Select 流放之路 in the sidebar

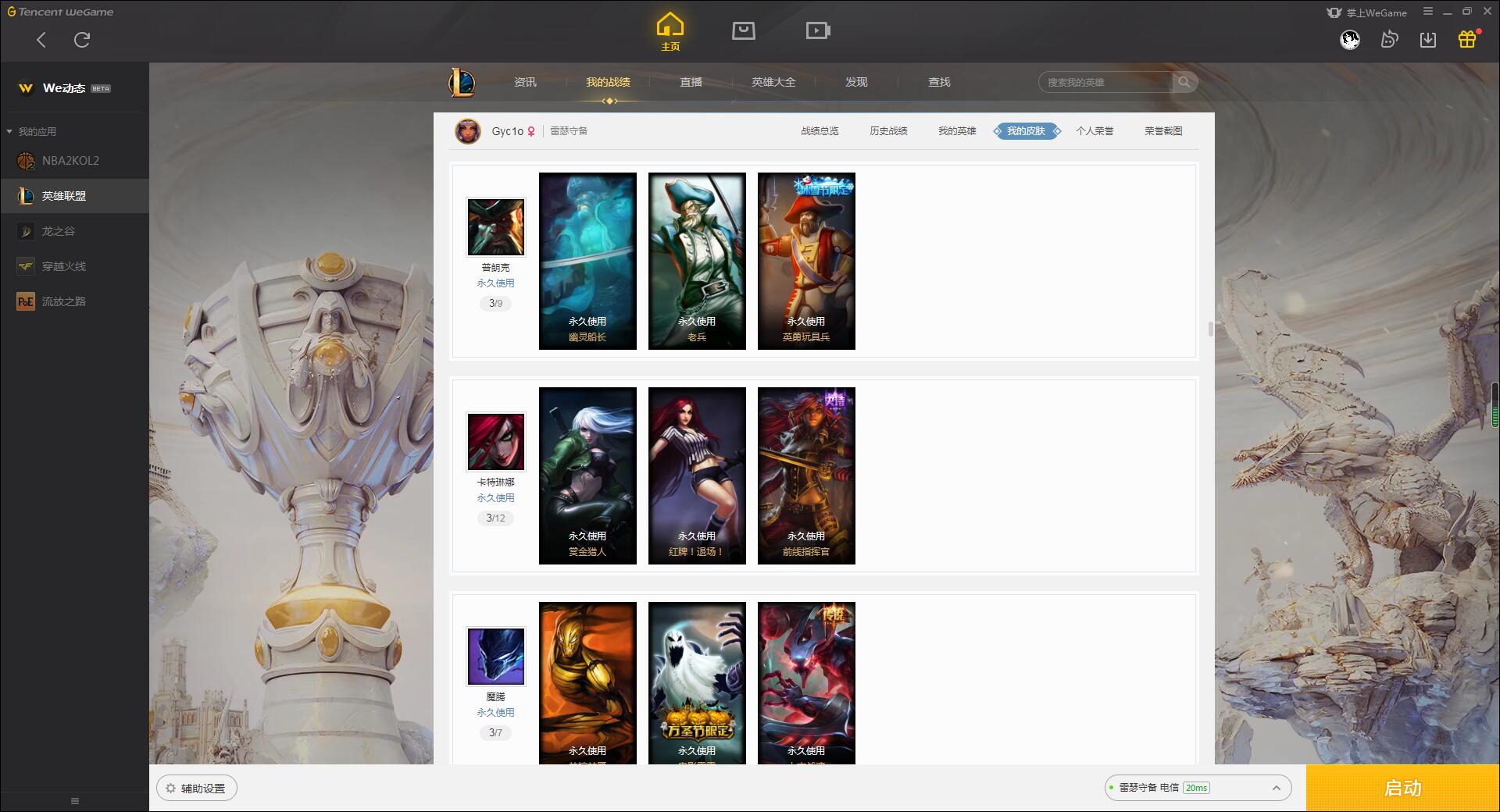click(74, 301)
